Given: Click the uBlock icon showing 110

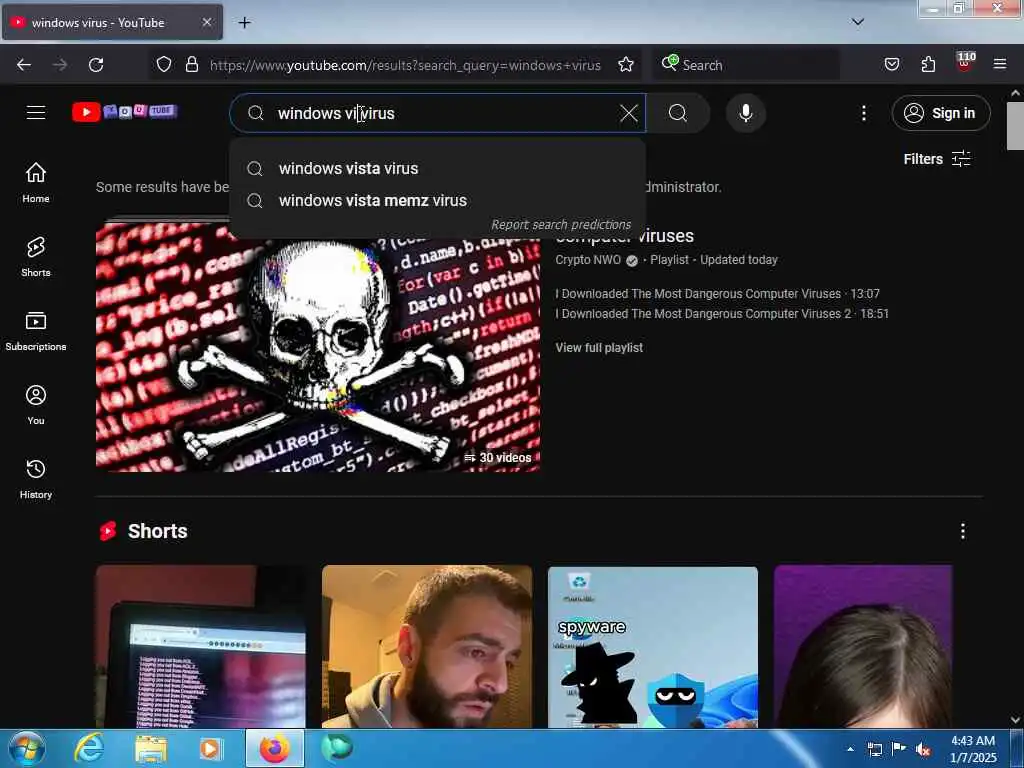Looking at the screenshot, I should [x=965, y=63].
